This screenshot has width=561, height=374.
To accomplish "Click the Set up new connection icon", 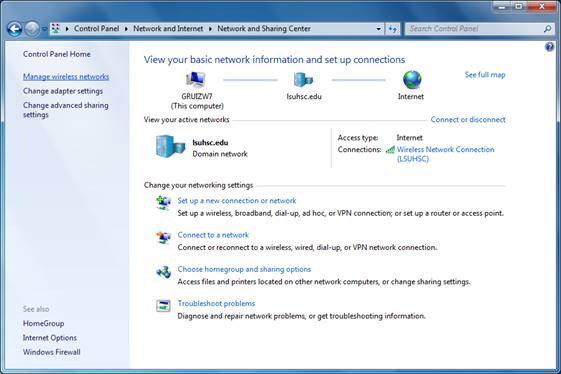I will [164, 203].
